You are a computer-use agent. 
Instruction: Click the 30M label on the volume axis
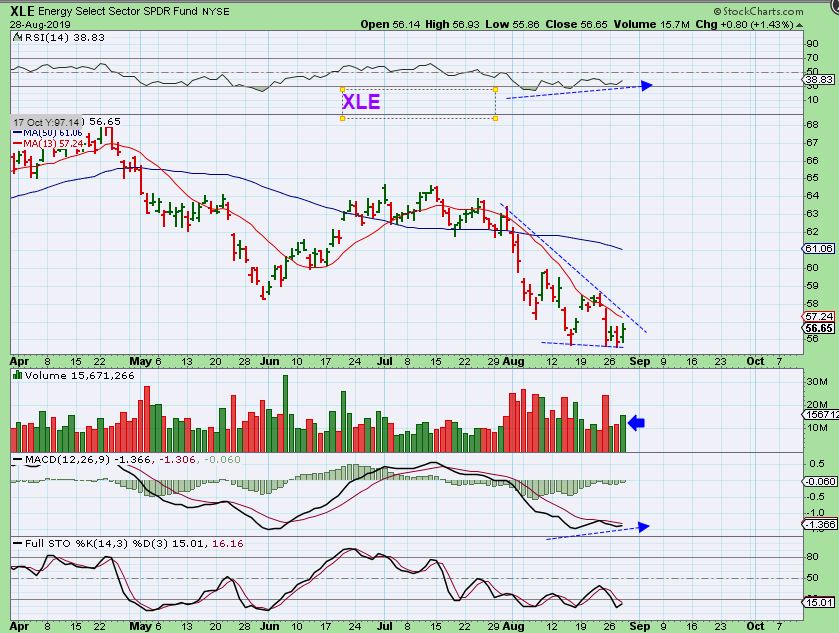coord(817,382)
